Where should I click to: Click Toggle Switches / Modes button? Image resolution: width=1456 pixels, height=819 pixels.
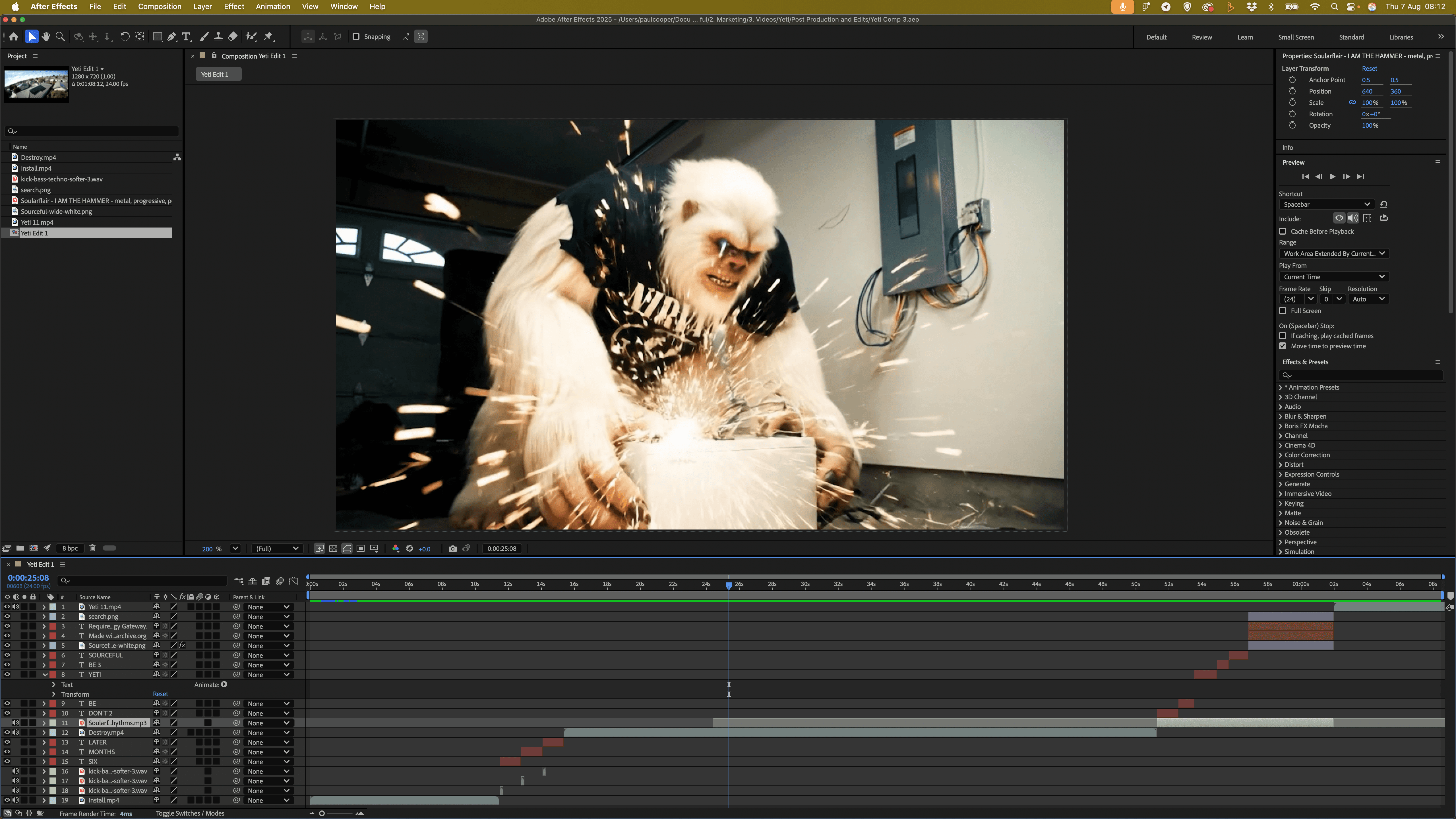click(x=190, y=813)
